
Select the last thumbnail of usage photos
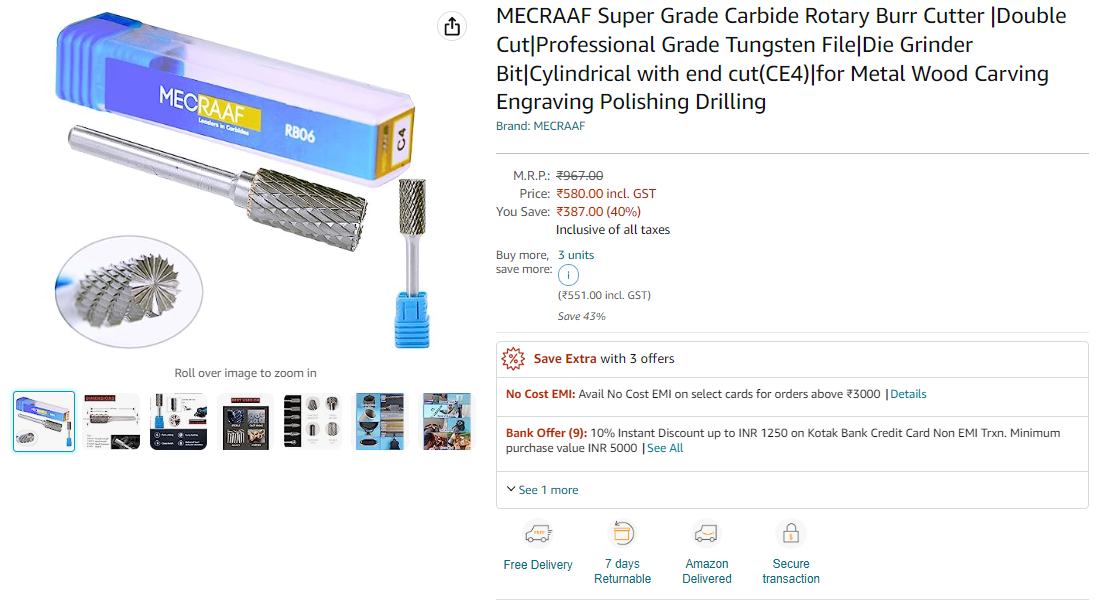click(446, 421)
